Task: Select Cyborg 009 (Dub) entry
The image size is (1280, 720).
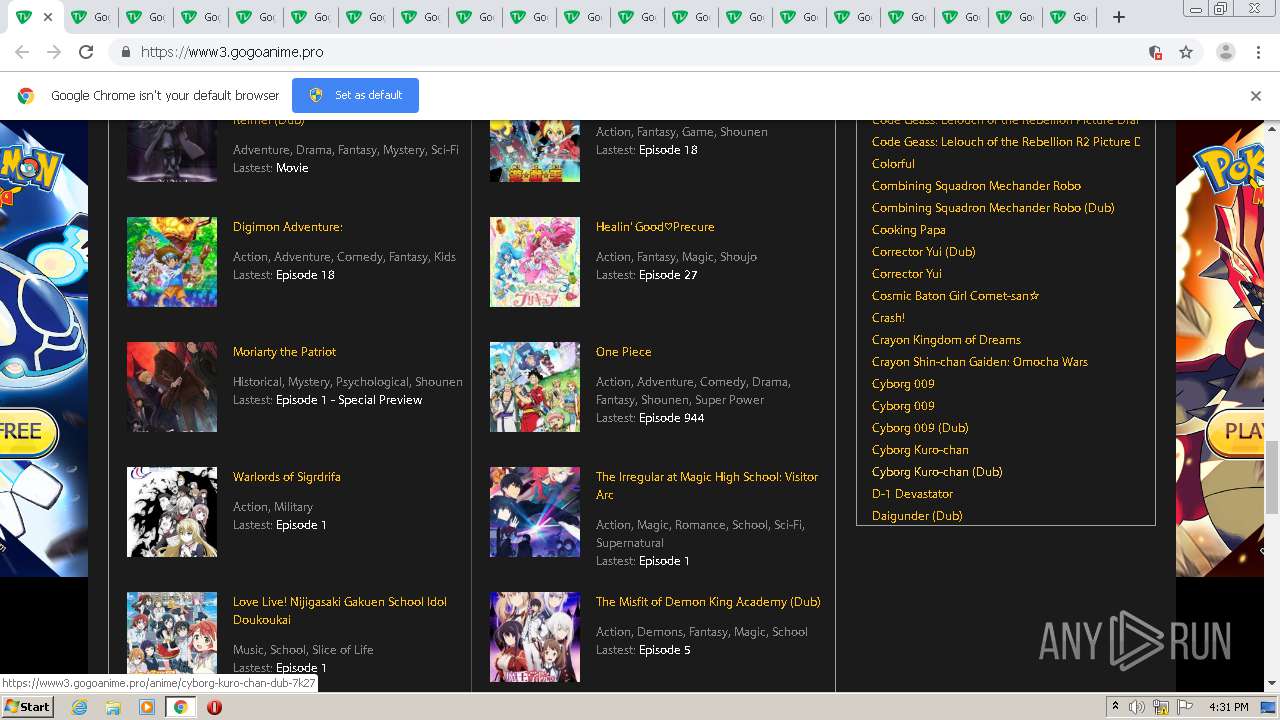Action: pos(920,428)
